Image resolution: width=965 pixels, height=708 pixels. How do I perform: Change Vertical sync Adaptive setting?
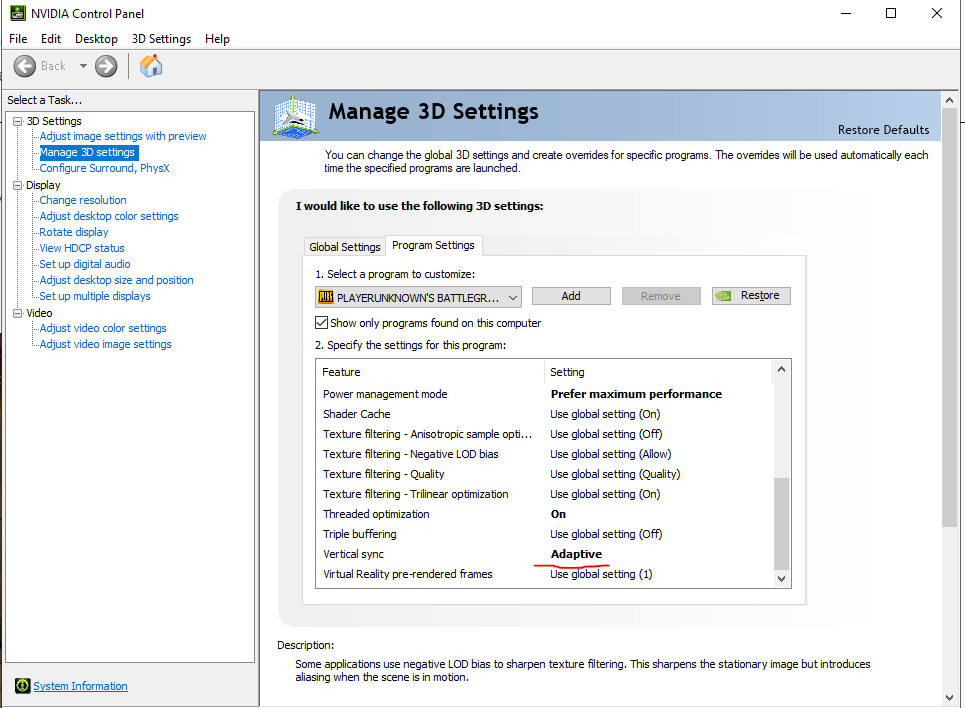[576, 554]
